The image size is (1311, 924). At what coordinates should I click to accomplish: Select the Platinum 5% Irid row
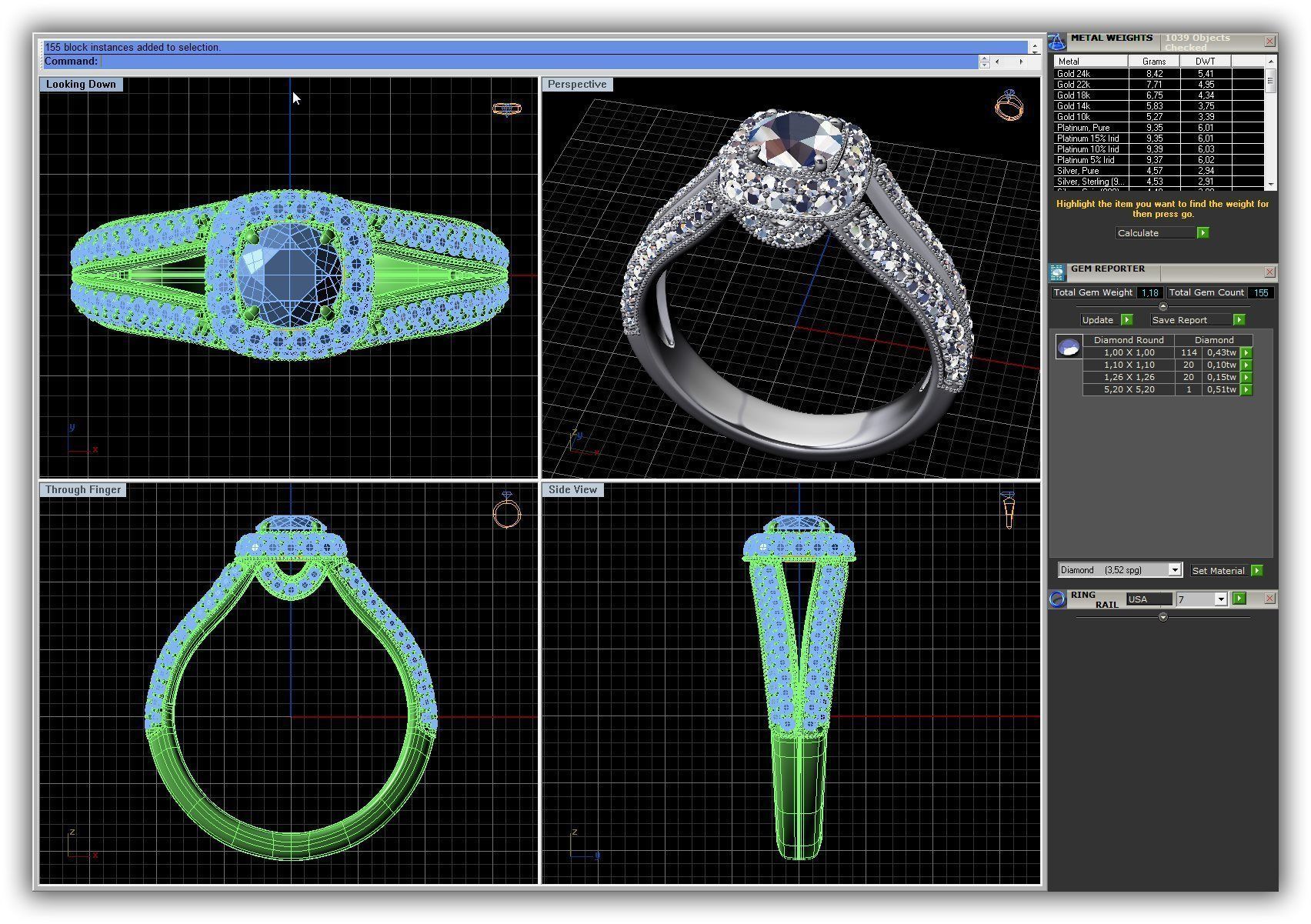pyautogui.click(x=1159, y=160)
